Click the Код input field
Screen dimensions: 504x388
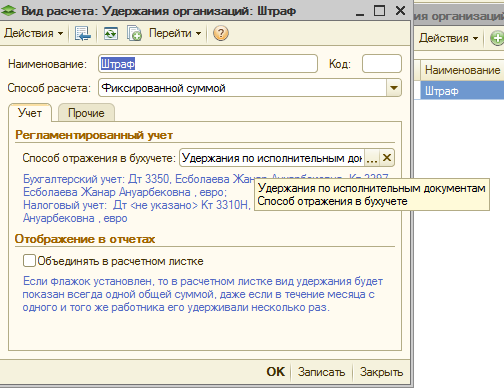pyautogui.click(x=382, y=64)
